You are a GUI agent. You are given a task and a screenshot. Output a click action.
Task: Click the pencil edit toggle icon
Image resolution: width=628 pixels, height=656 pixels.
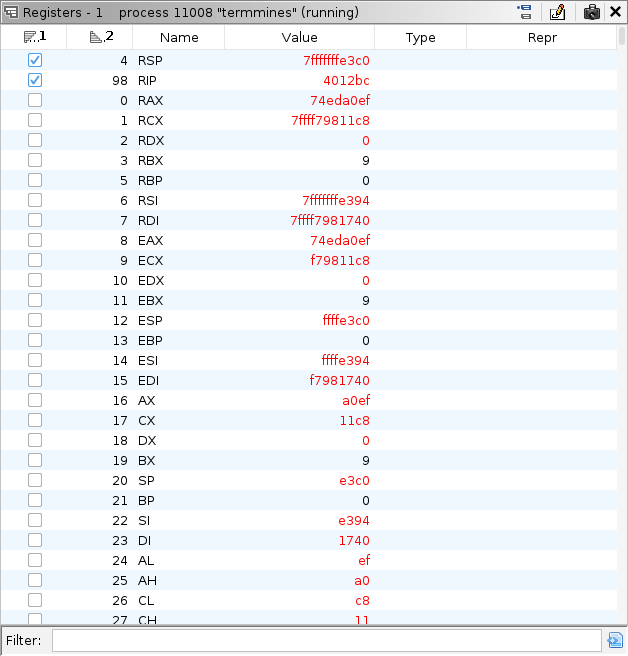tap(558, 12)
